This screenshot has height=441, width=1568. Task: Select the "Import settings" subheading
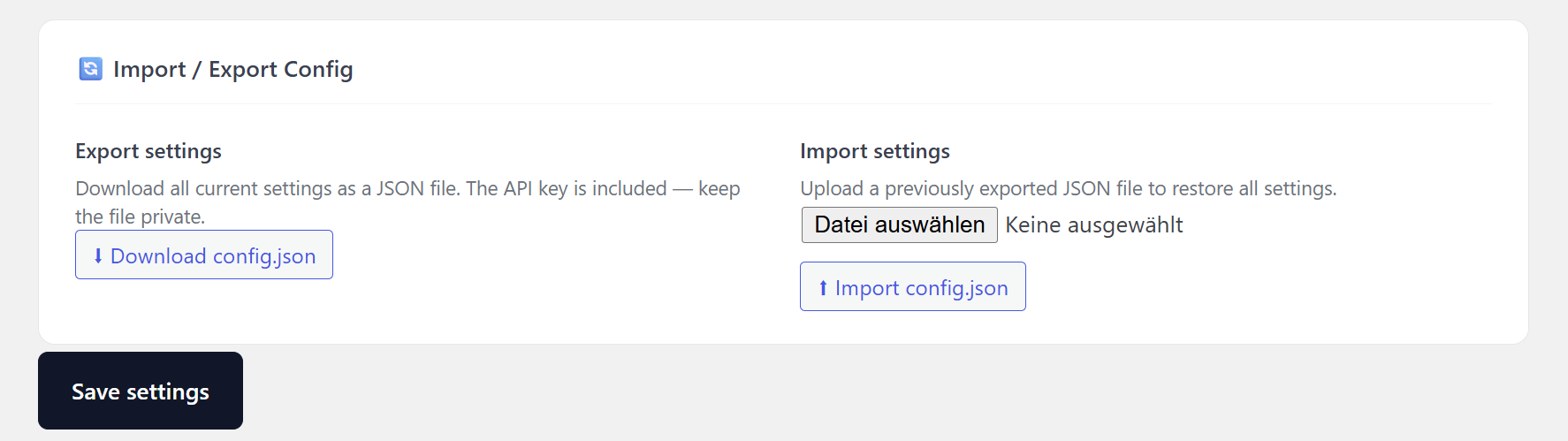tap(874, 151)
